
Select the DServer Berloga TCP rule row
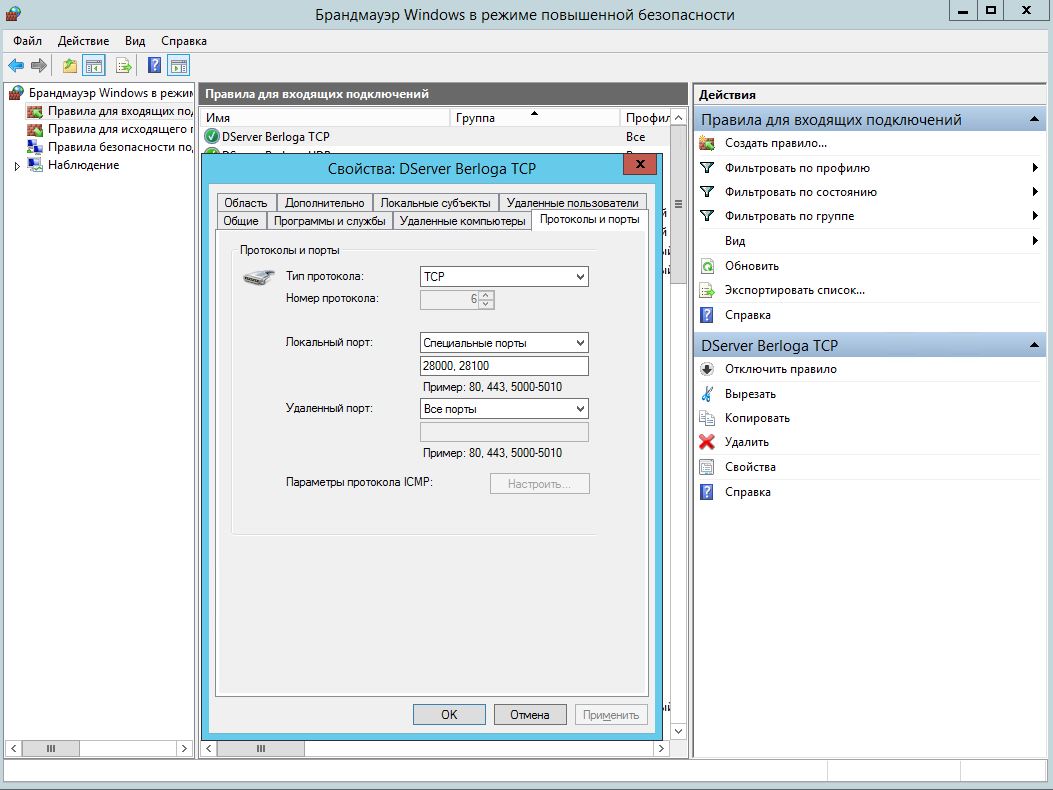[x=435, y=136]
